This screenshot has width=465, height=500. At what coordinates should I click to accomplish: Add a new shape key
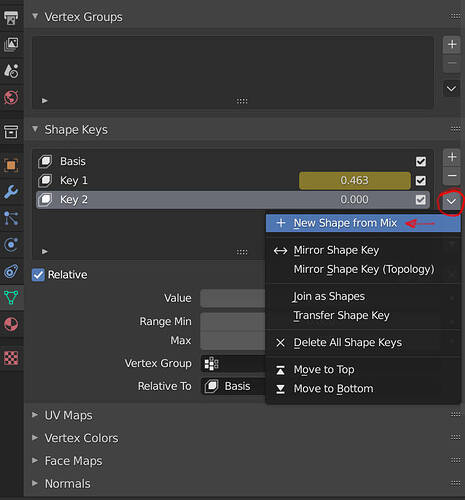452,157
